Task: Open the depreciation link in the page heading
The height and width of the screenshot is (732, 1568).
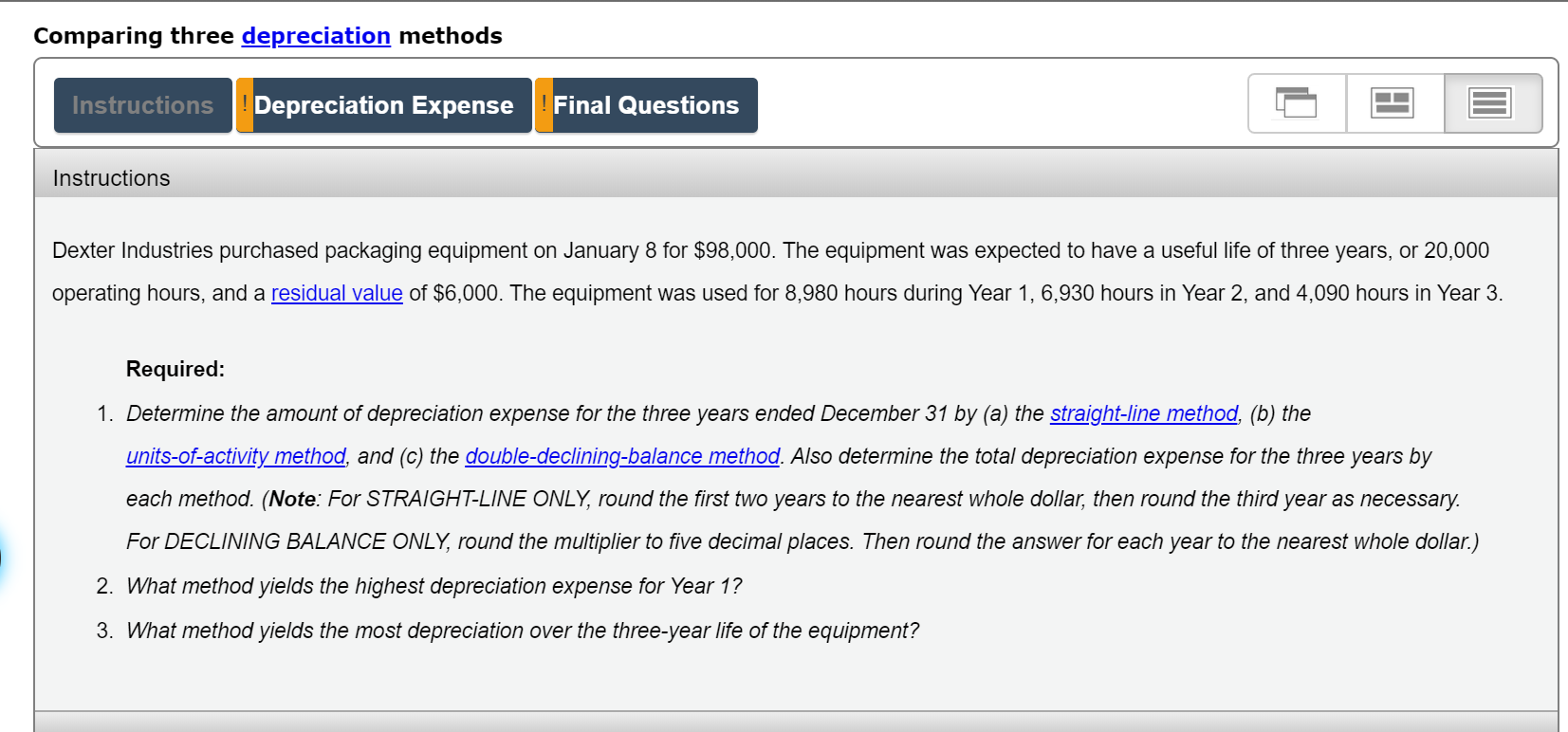Action: [316, 36]
